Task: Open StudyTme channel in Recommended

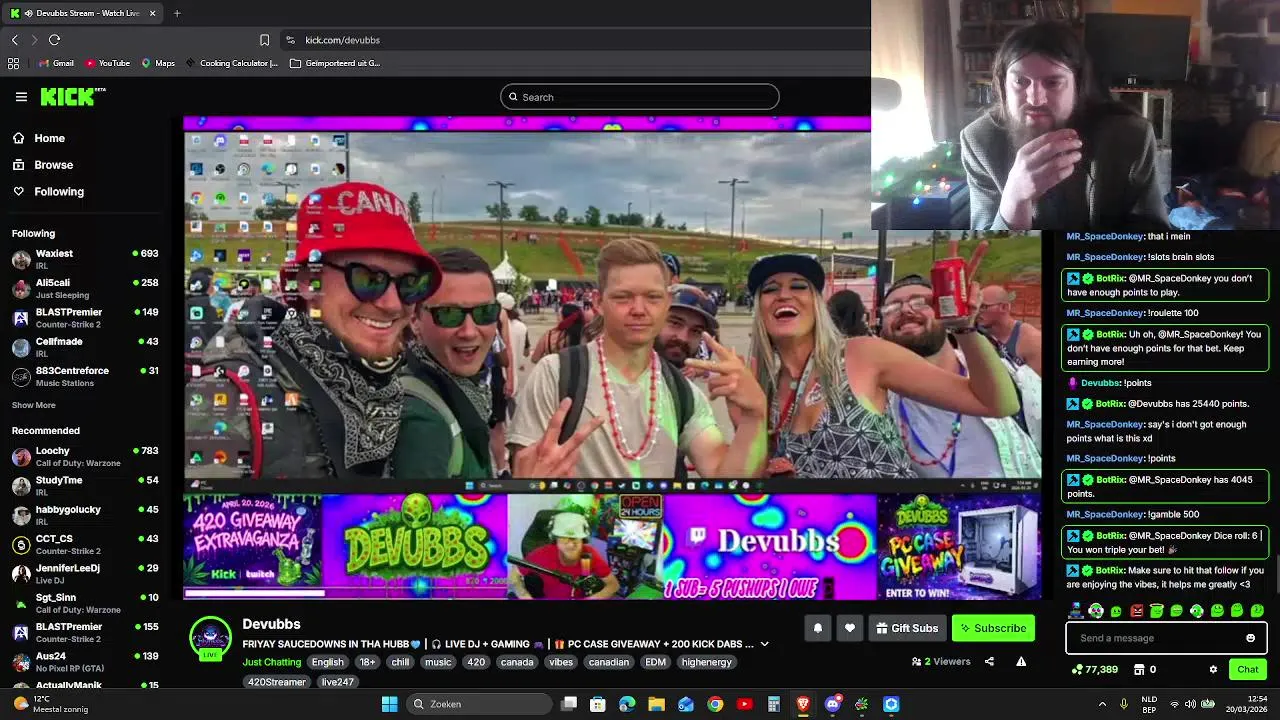Action: 85,486
